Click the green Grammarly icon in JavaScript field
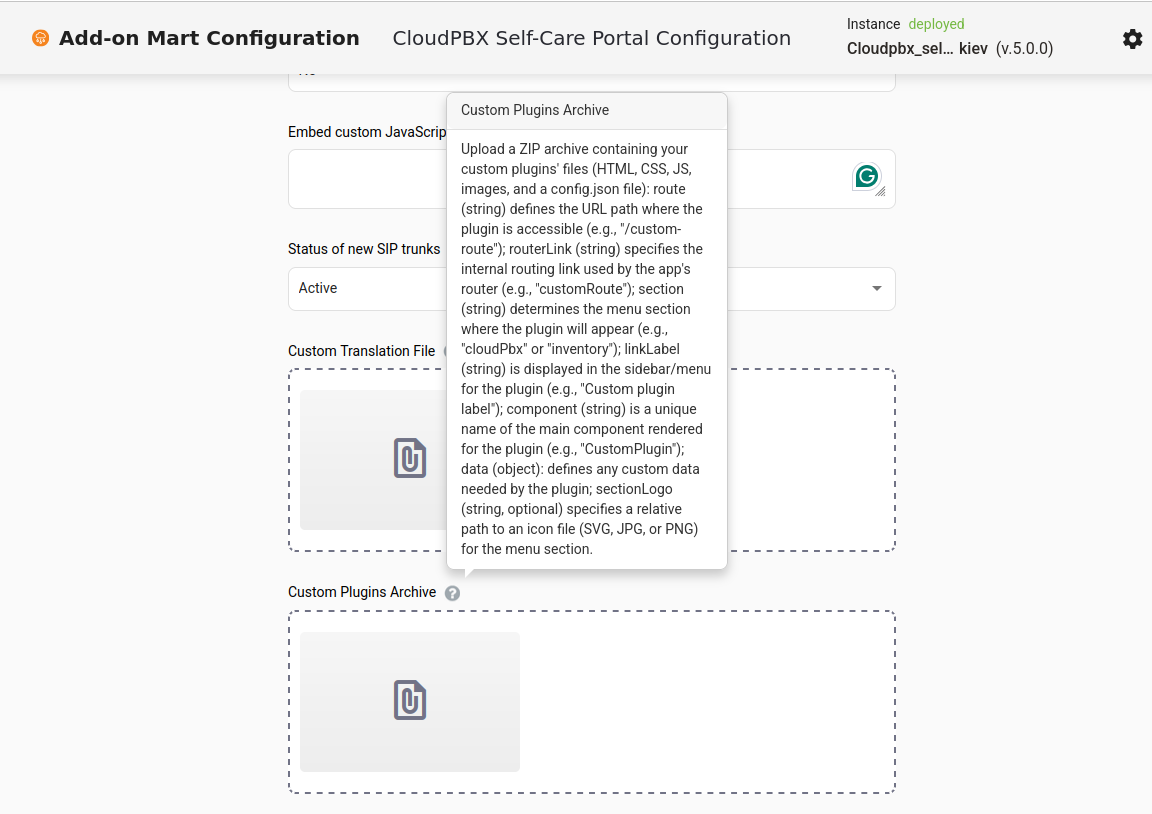This screenshot has height=814, width=1152. tap(866, 177)
